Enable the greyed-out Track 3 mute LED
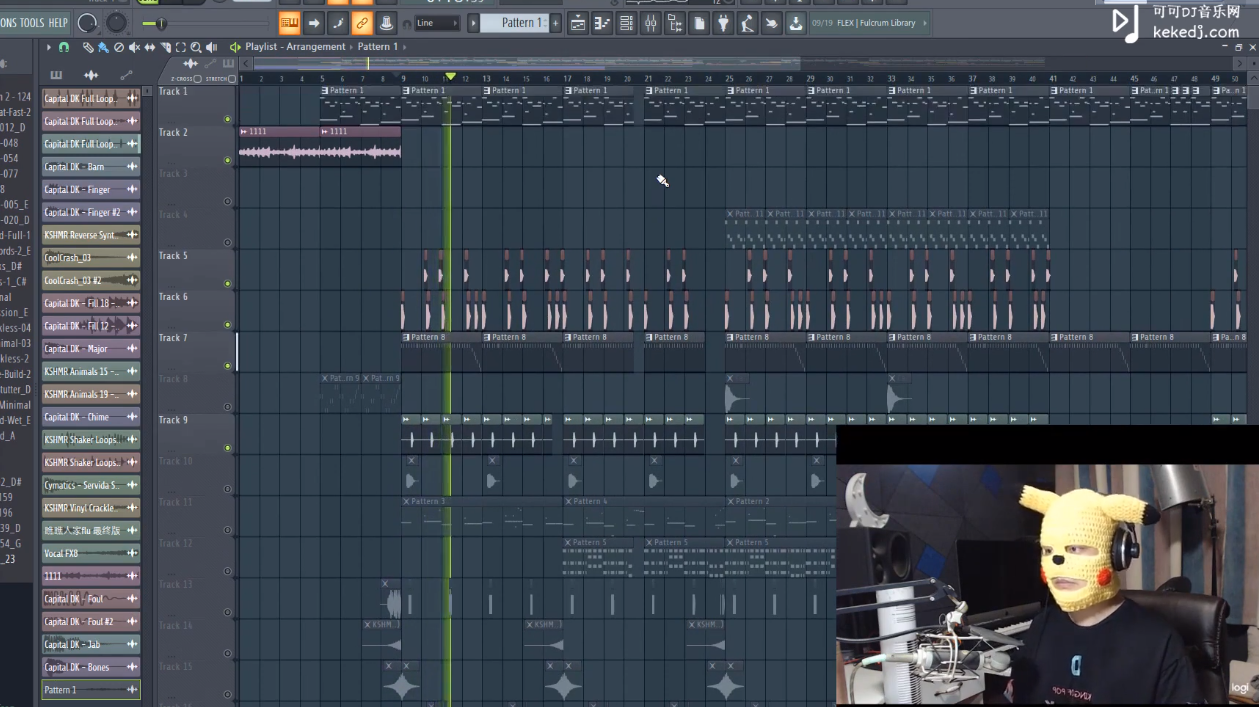 pos(228,201)
